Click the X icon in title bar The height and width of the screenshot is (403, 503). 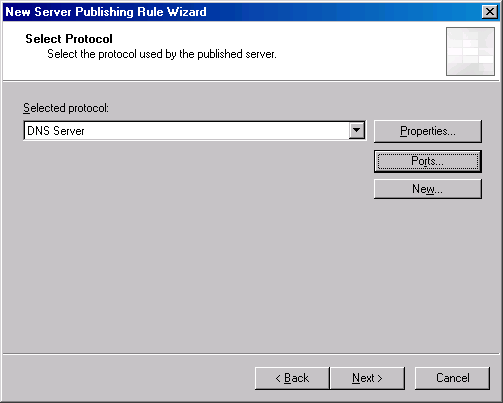(489, 12)
